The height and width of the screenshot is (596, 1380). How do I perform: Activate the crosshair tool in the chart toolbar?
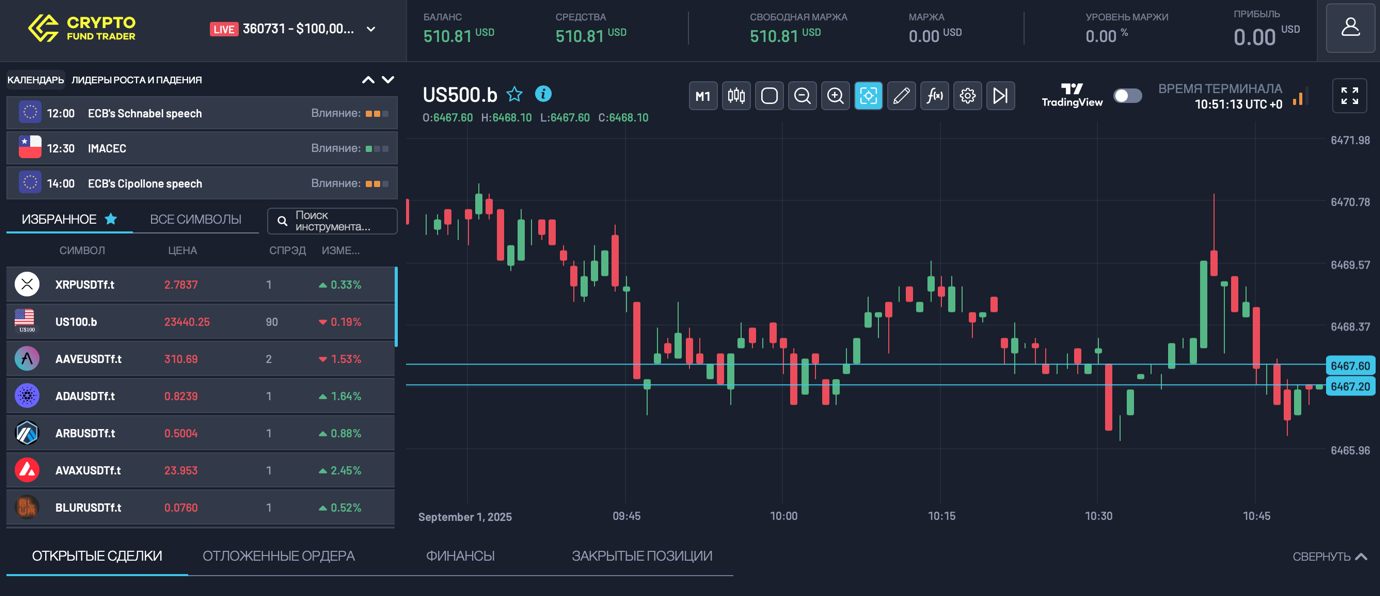click(868, 96)
